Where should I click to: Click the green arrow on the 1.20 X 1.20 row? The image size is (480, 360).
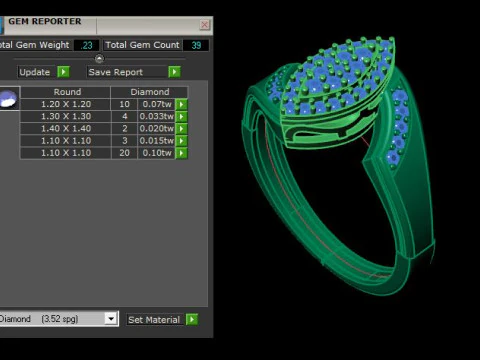(181, 104)
